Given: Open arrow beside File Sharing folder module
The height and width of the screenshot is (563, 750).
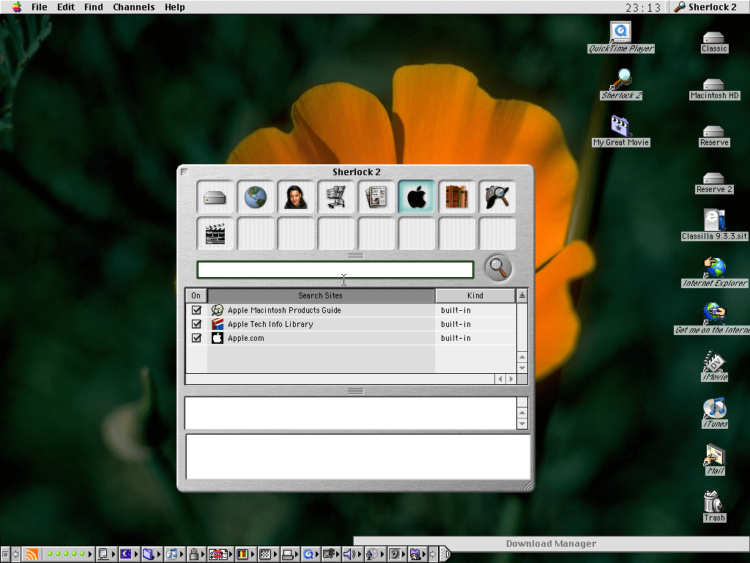Looking at the screenshot, I should point(159,554).
